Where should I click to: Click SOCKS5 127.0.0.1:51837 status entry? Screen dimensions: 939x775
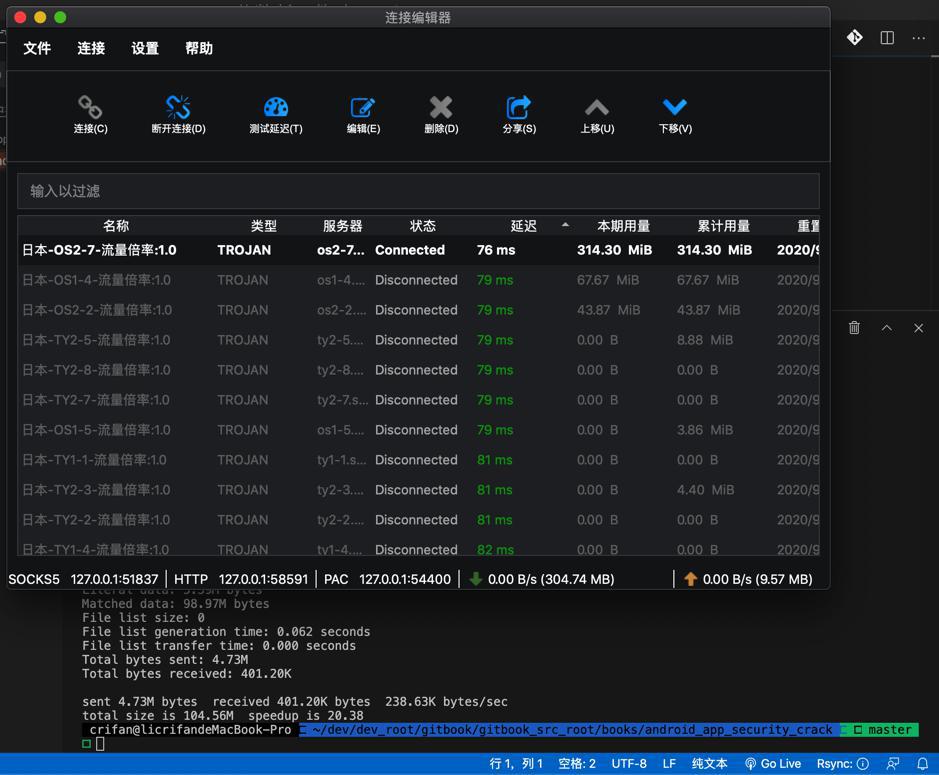83,579
